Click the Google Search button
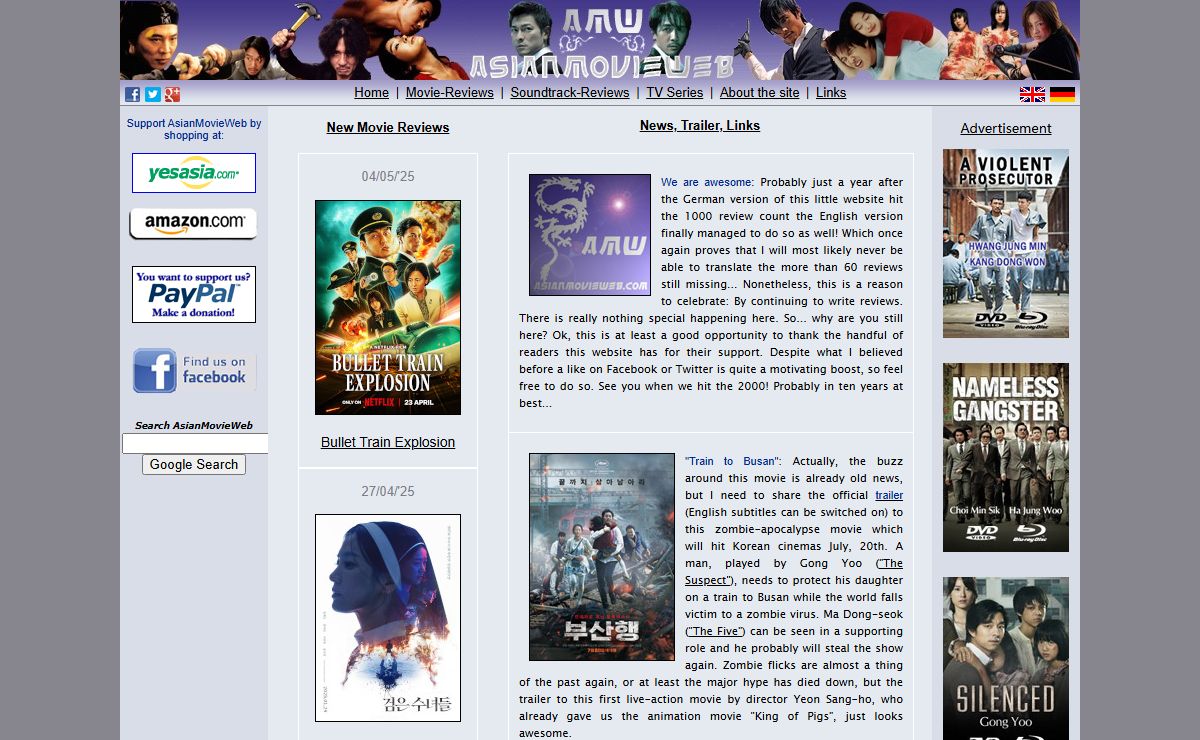 pos(194,464)
